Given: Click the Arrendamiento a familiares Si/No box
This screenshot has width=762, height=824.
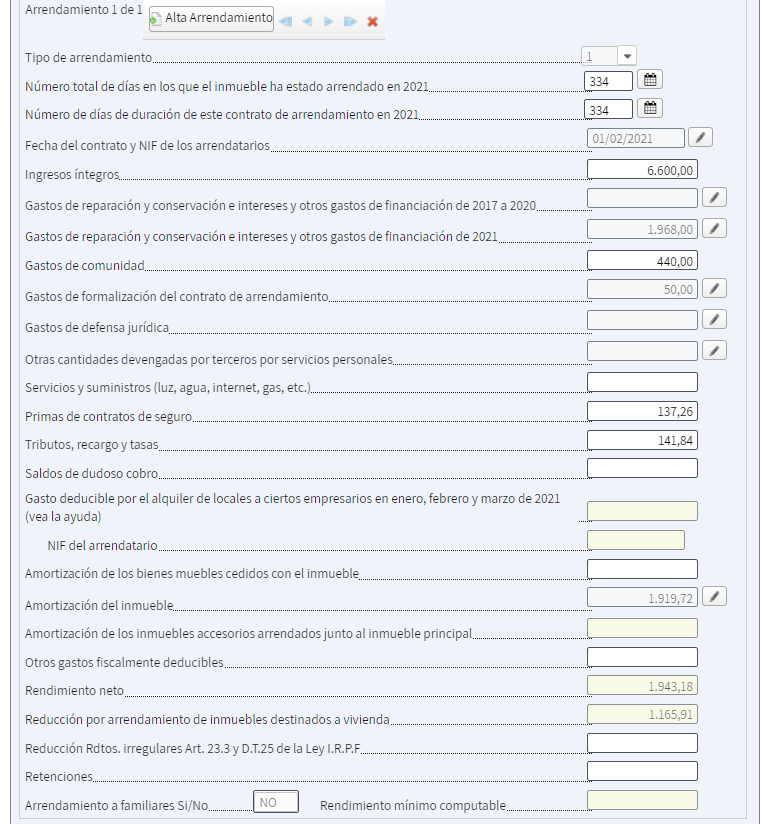Looking at the screenshot, I should [x=276, y=801].
